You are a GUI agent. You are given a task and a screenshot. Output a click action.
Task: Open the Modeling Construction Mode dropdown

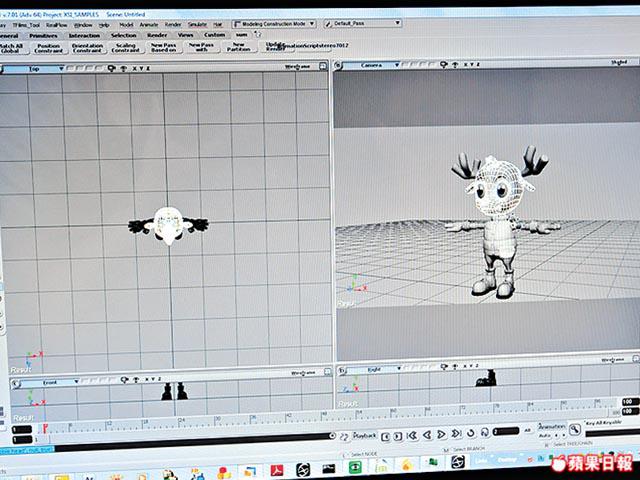[274, 24]
